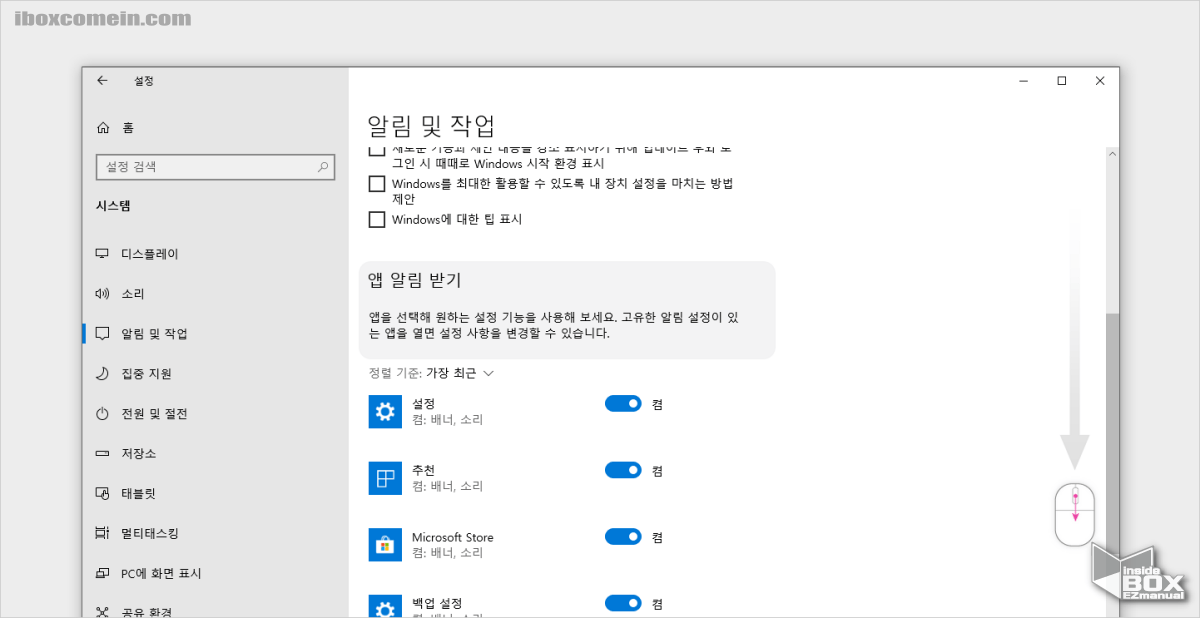Select the 홈 home icon in sidebar
The height and width of the screenshot is (618, 1200).
pyautogui.click(x=104, y=127)
